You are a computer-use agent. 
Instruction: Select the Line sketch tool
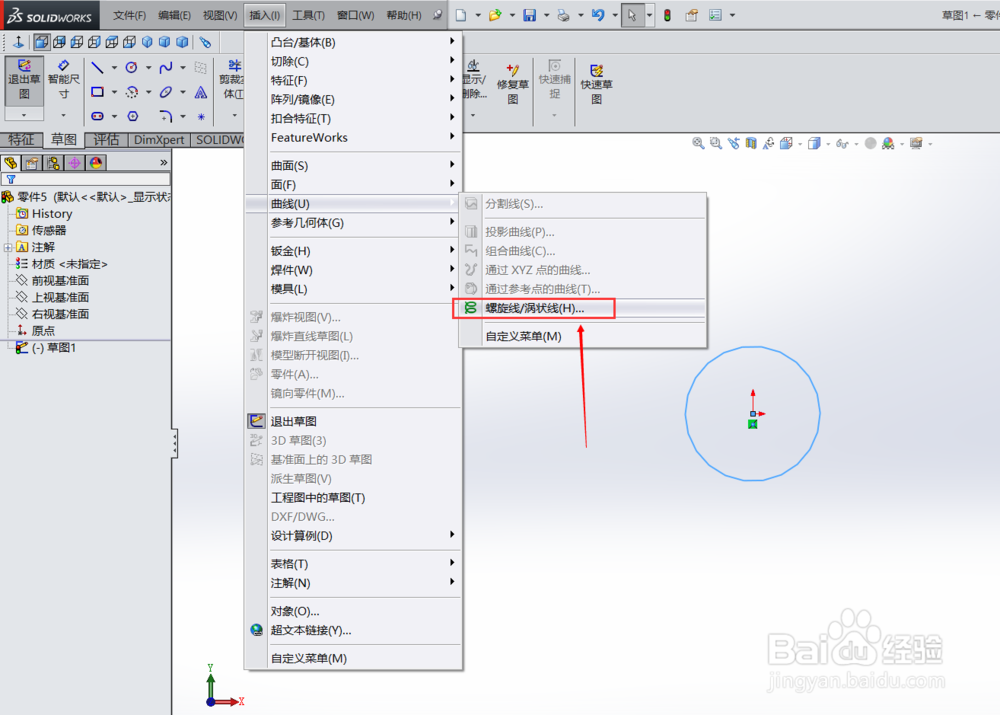pyautogui.click(x=97, y=68)
